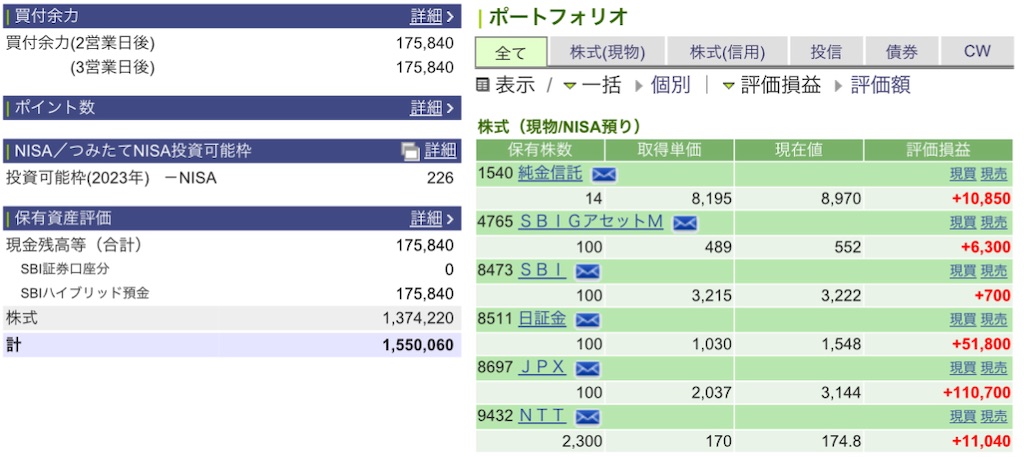Viewport: 1024px width, 457px height.
Task: Select the 評価損益 view toggle
Action: [772, 85]
